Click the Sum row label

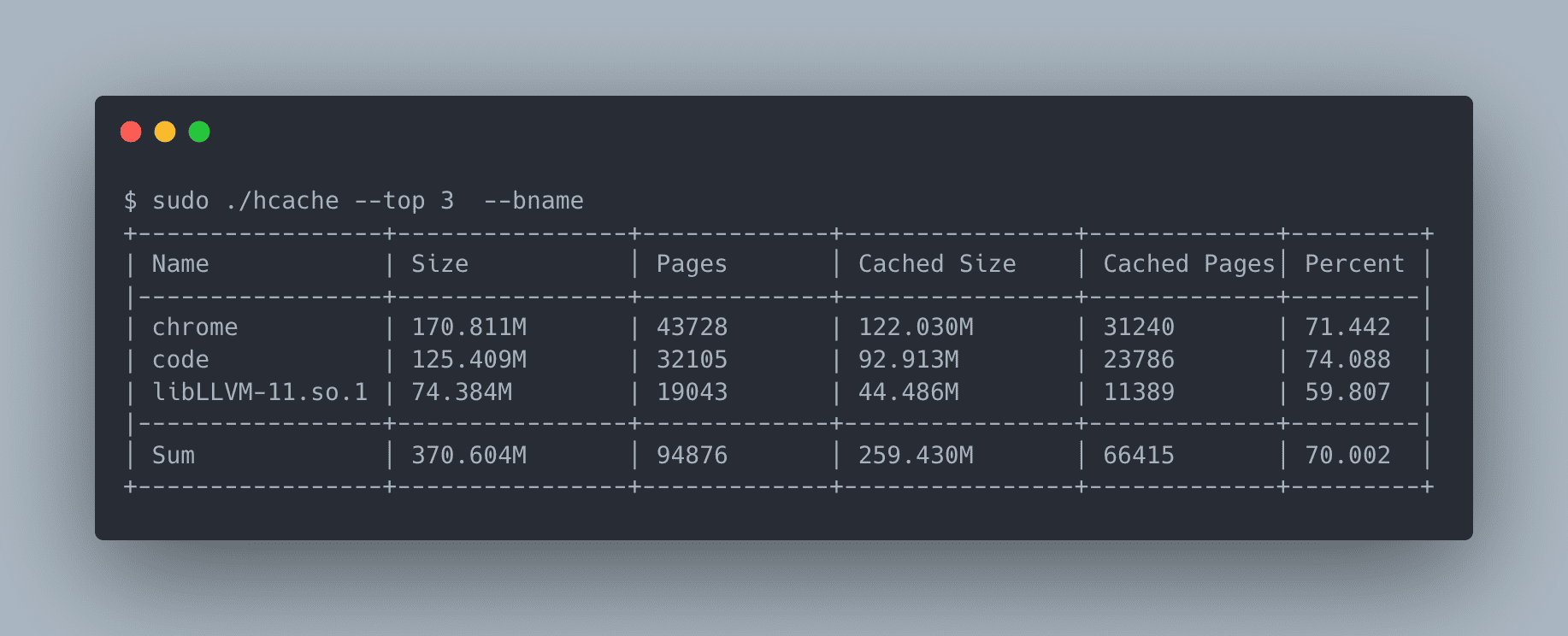pyautogui.click(x=174, y=456)
